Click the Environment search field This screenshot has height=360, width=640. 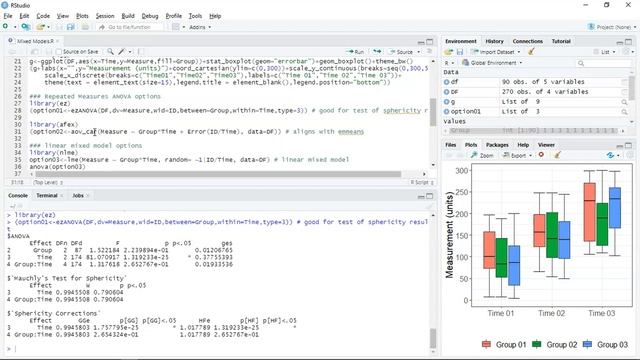point(604,63)
